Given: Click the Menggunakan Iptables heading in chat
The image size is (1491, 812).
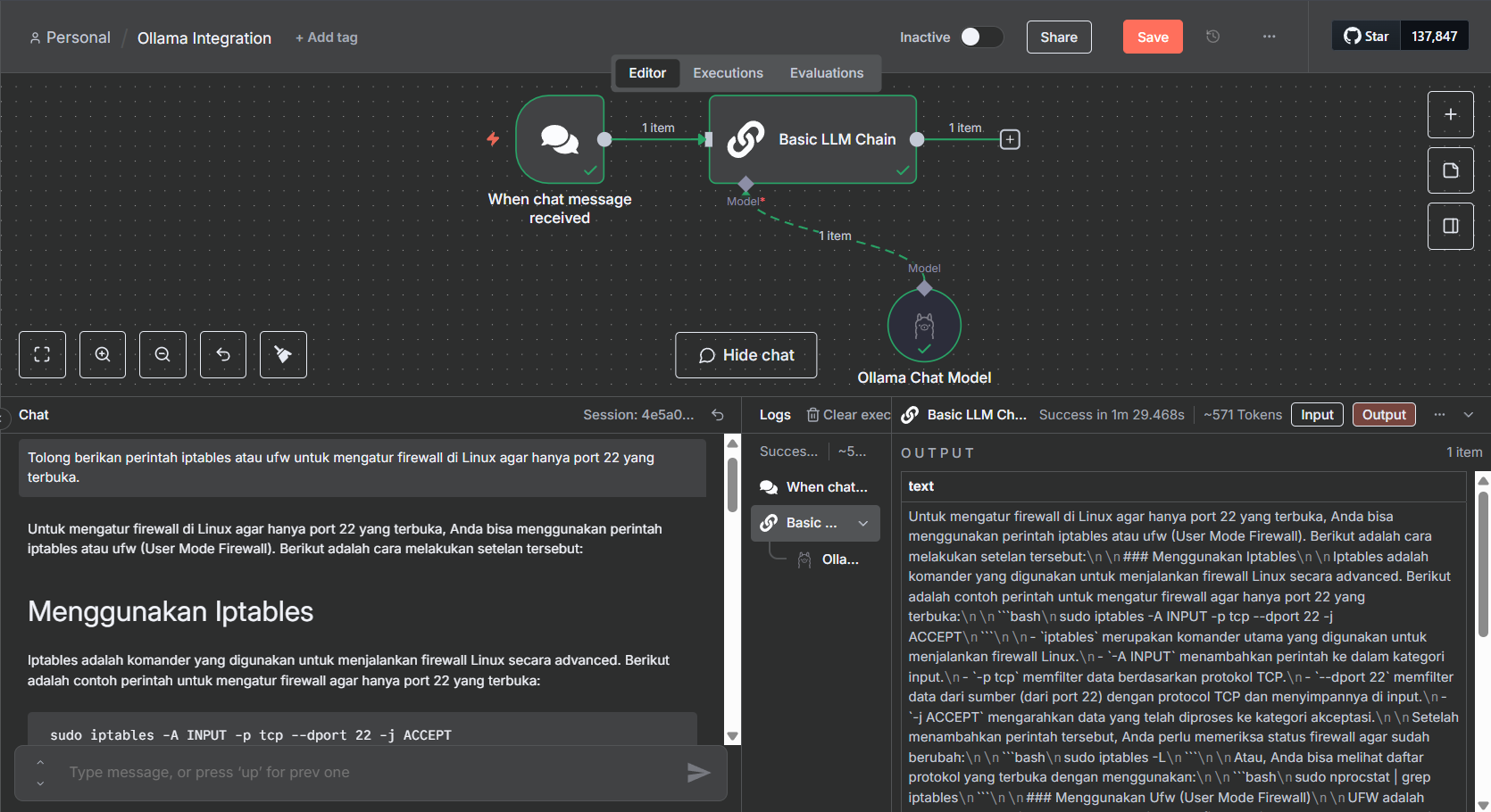Looking at the screenshot, I should tap(171, 611).
